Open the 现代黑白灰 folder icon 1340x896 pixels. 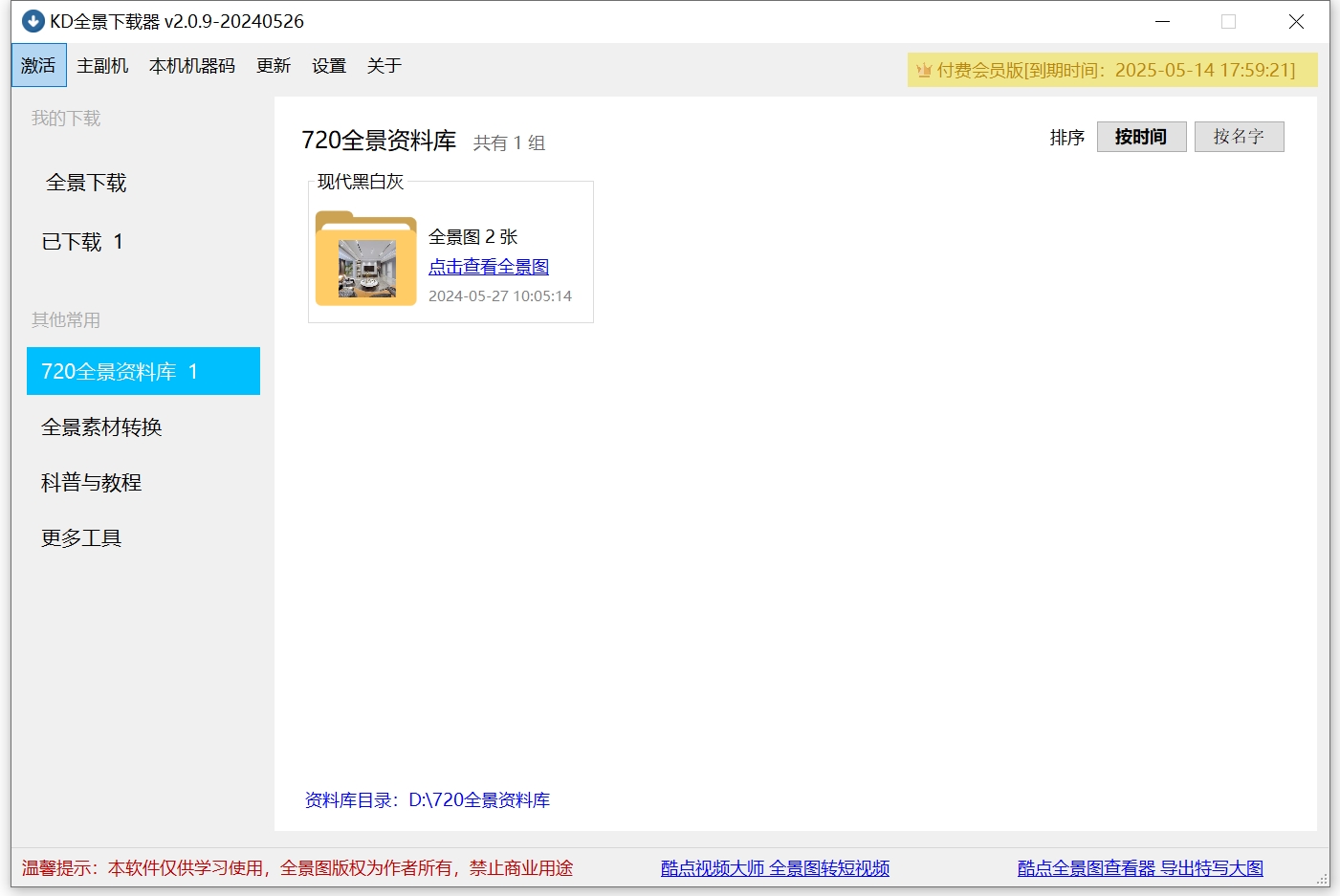coord(365,258)
